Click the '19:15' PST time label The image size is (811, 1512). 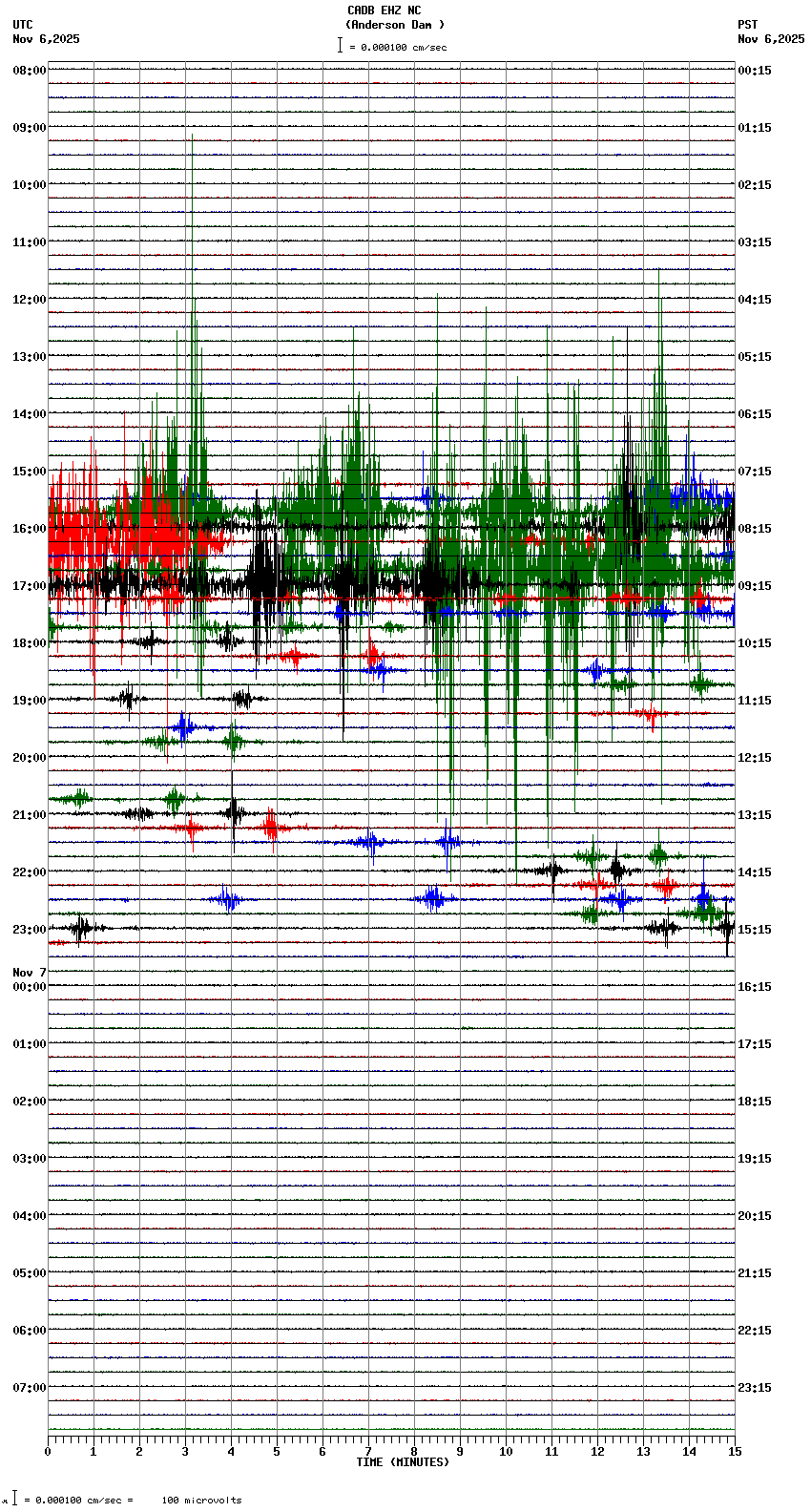[755, 1159]
